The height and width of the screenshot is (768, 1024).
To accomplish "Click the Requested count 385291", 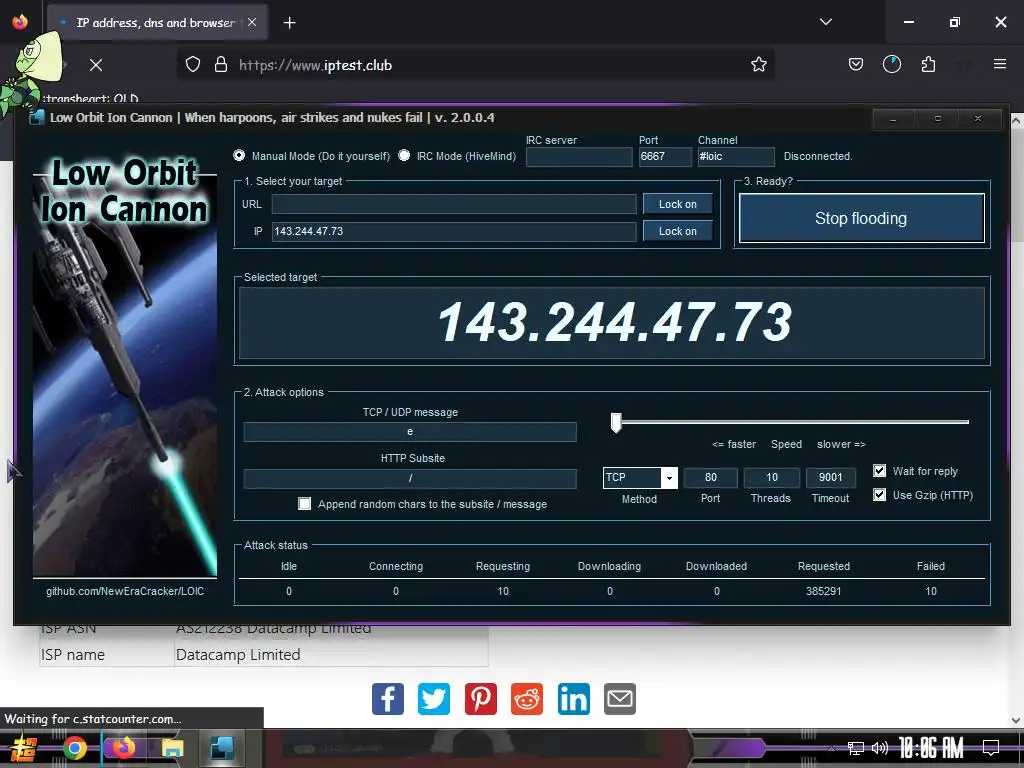I will click(824, 591).
